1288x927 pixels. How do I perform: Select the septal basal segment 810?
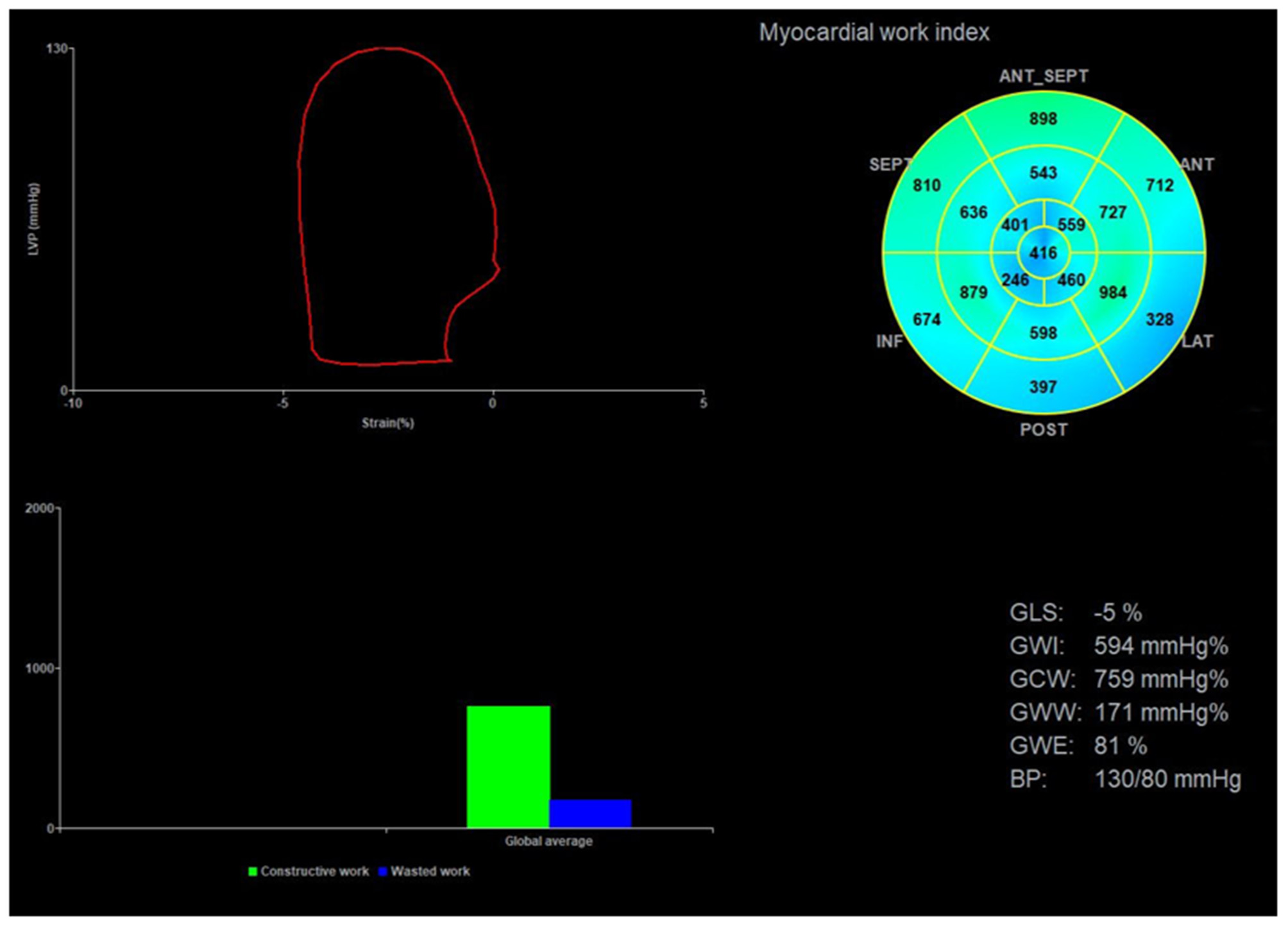[x=926, y=185]
